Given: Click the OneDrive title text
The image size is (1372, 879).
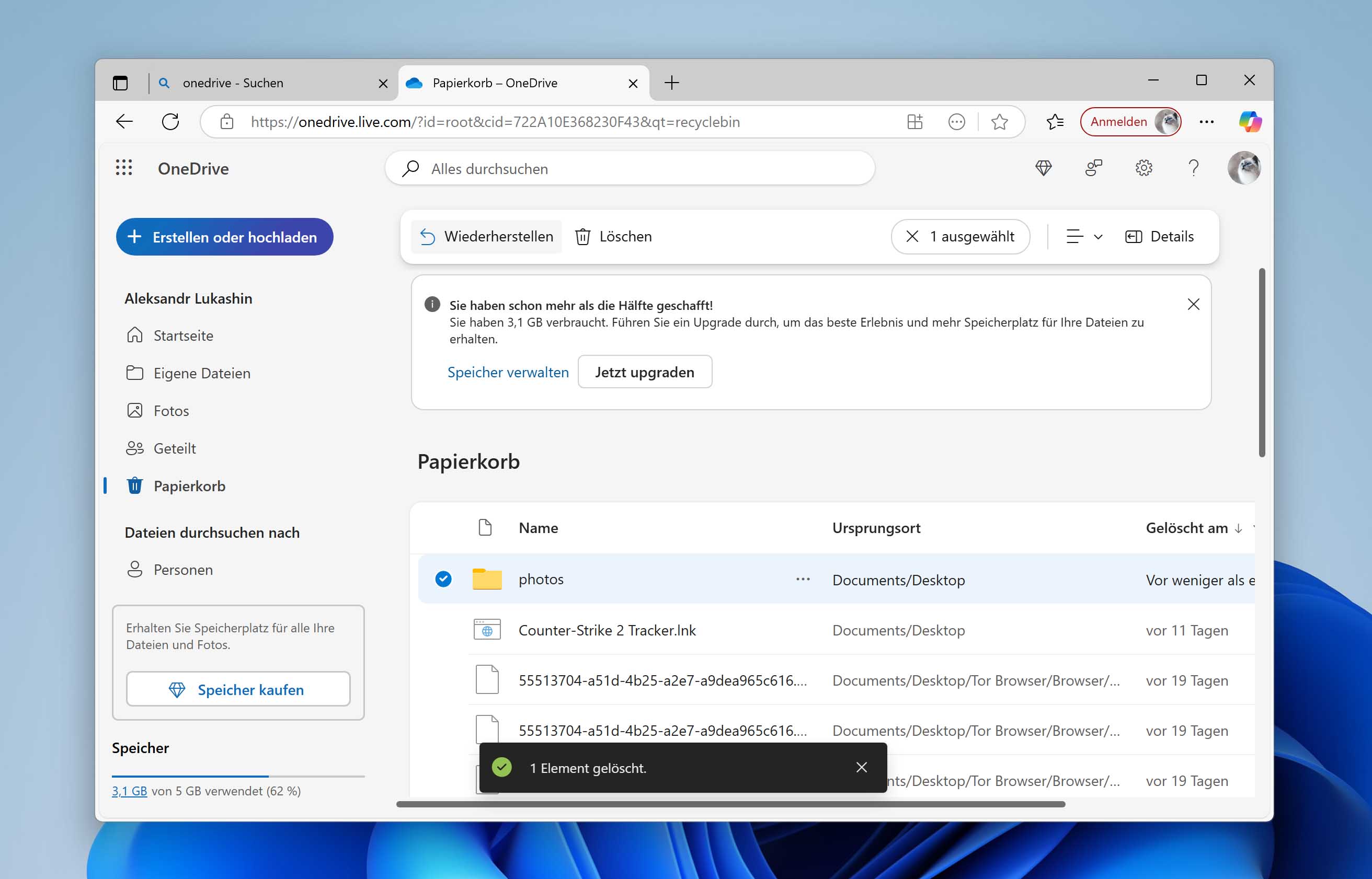Looking at the screenshot, I should point(193,168).
